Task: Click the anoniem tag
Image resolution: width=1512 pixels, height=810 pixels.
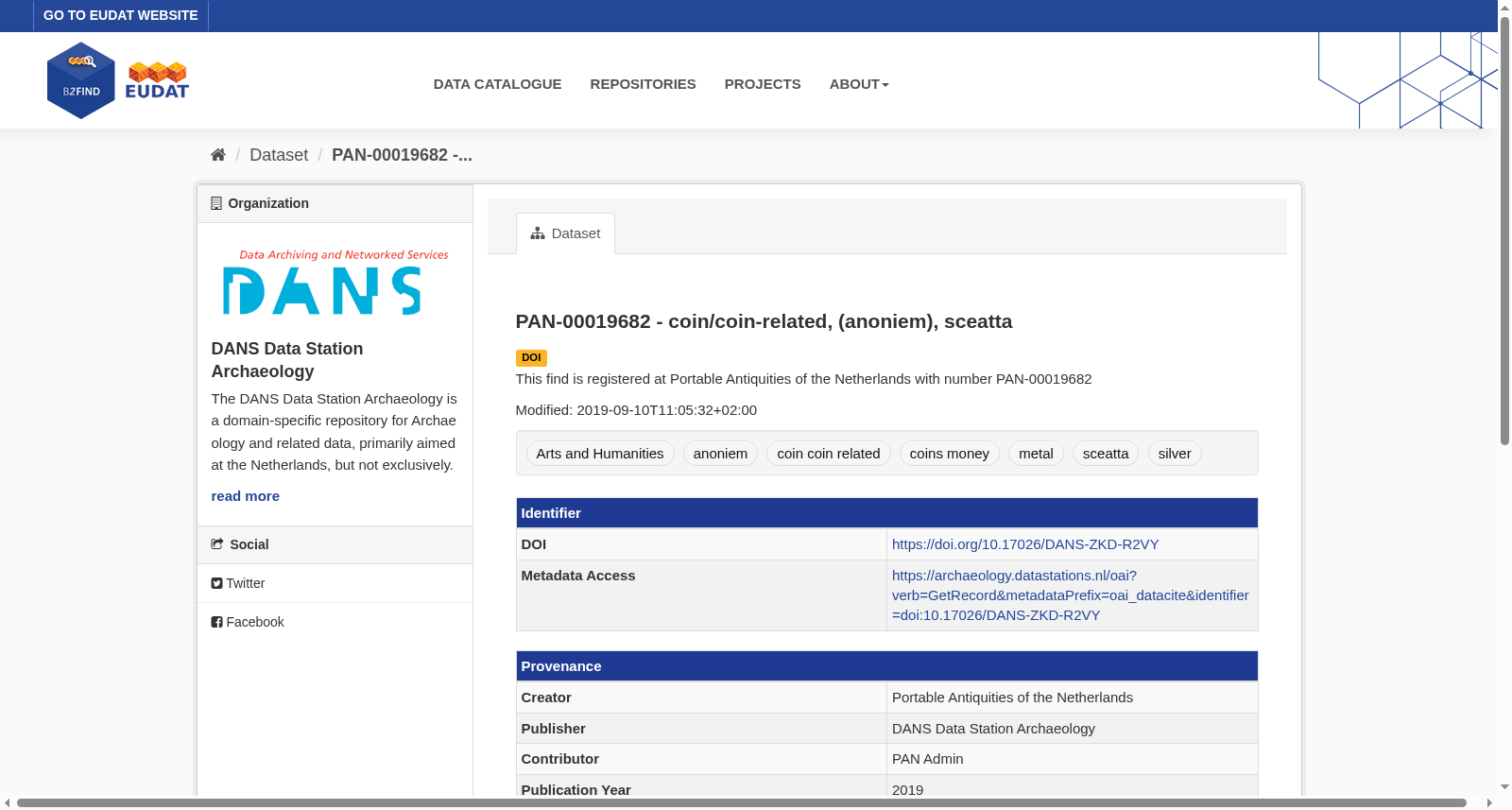Action: tap(720, 454)
